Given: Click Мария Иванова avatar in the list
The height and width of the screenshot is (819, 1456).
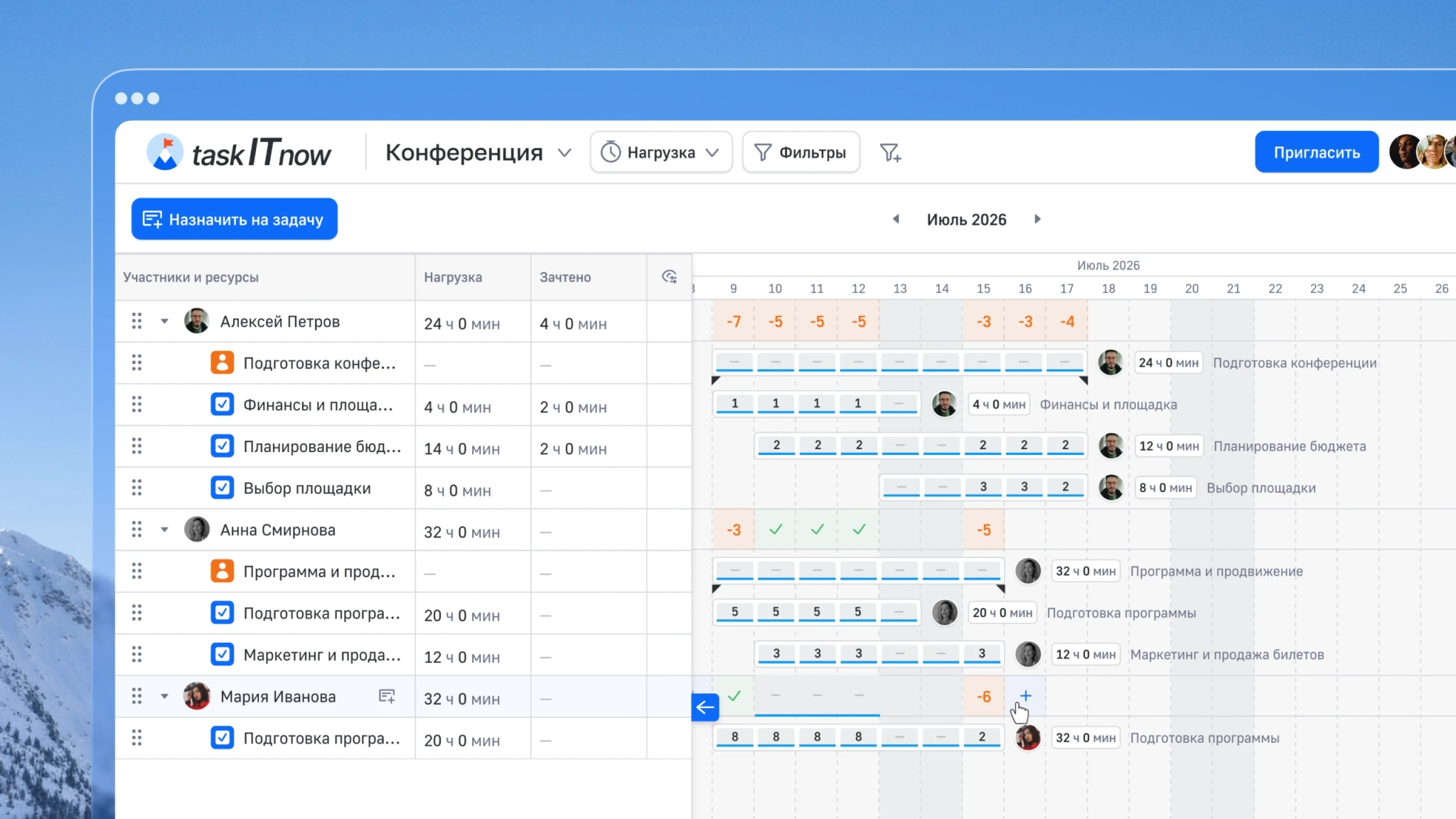Looking at the screenshot, I should (x=196, y=696).
